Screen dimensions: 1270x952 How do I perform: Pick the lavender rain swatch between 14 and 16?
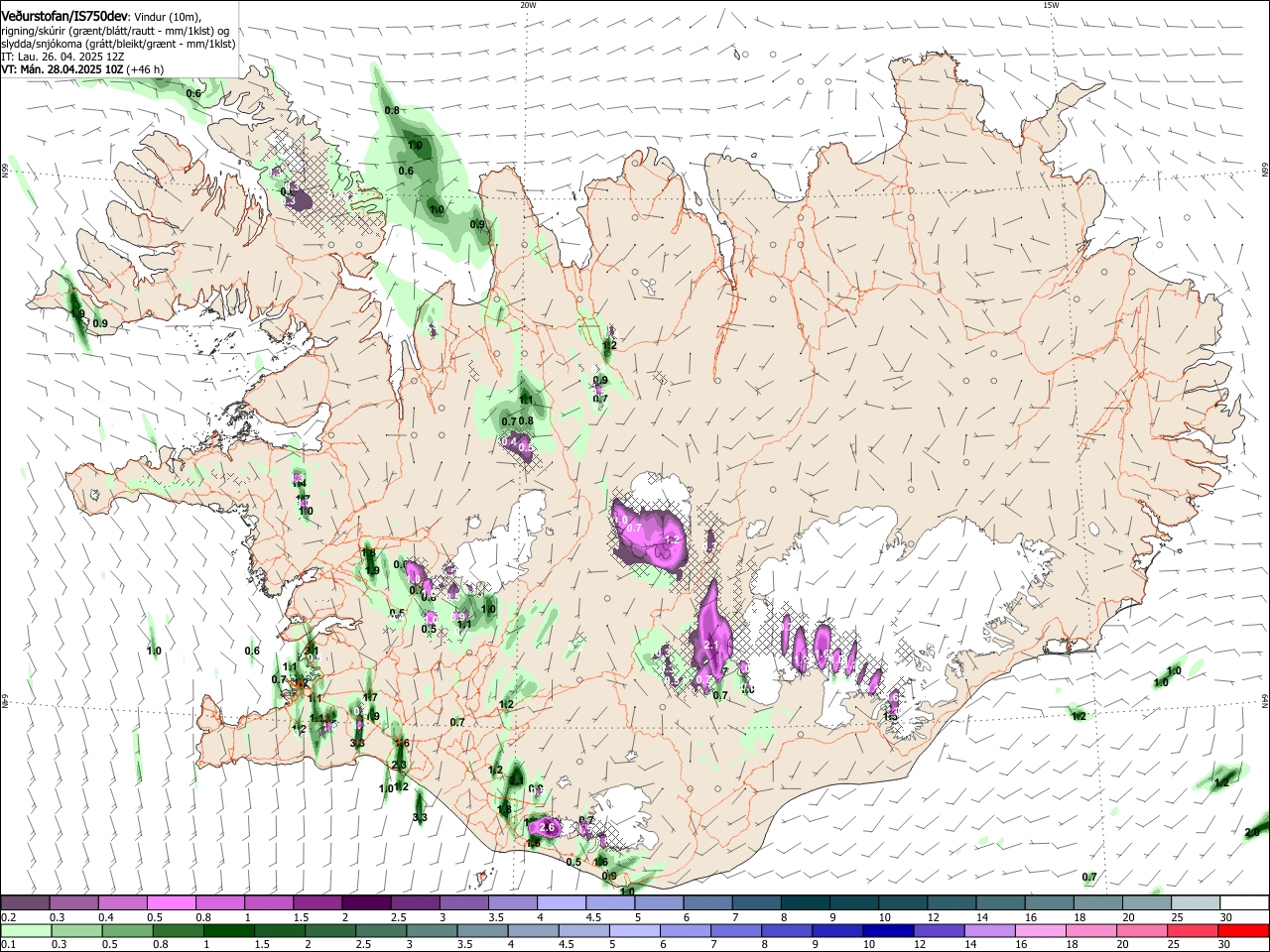[989, 930]
